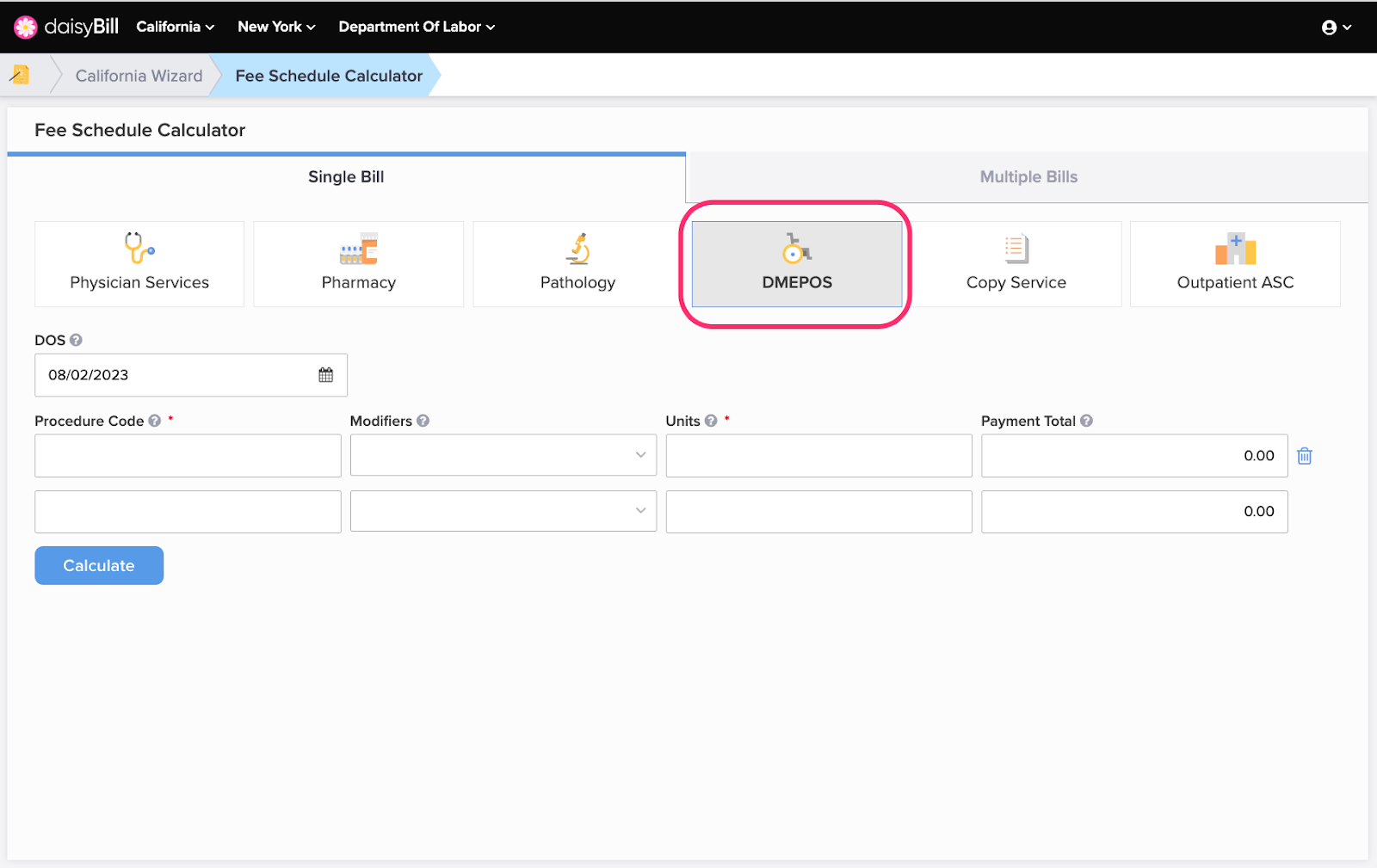The image size is (1377, 868).
Task: Click Units help icon
Action: (711, 421)
